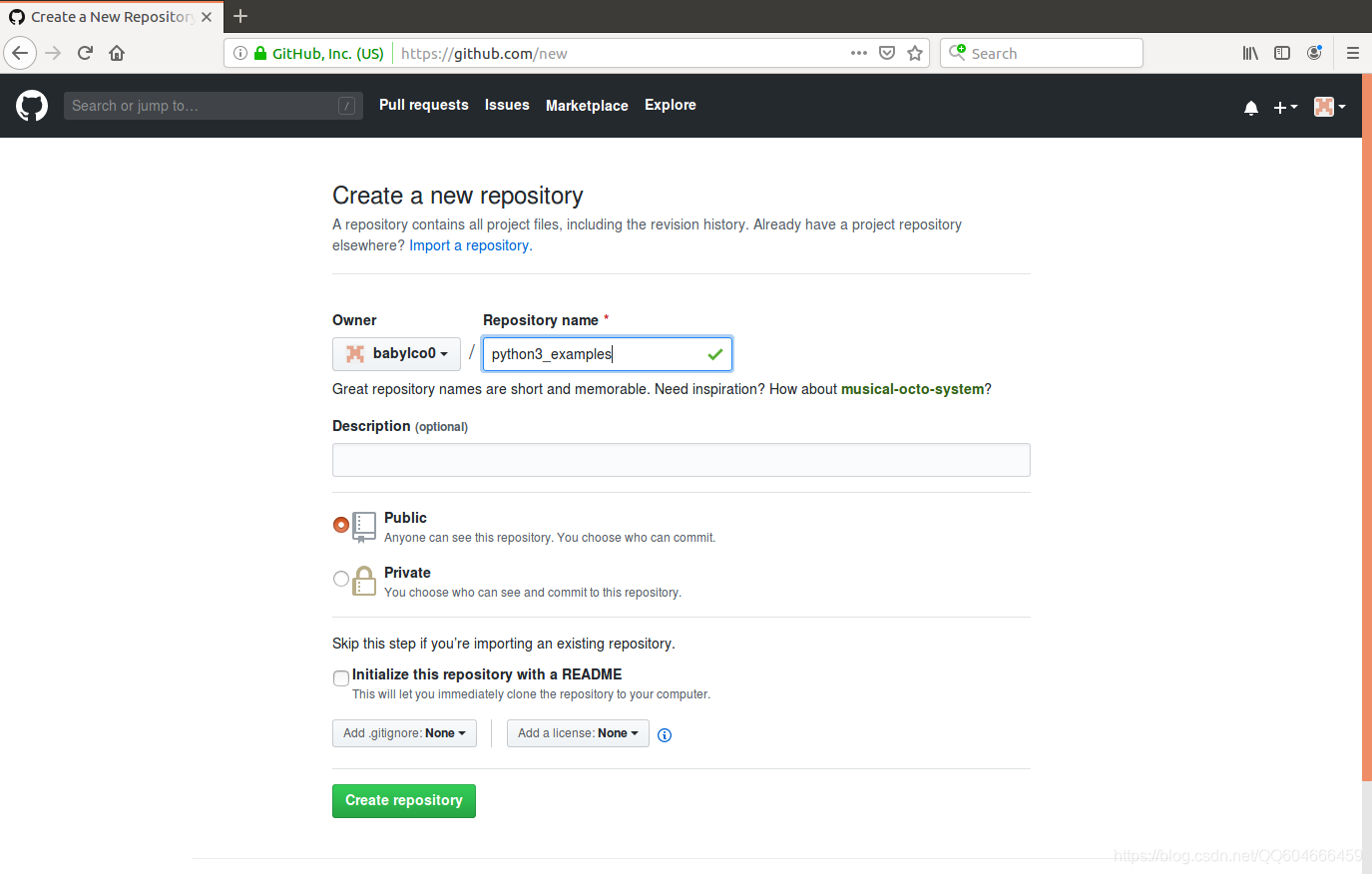Image resolution: width=1372 pixels, height=874 pixels.
Task: Expand the Add .gitignore dropdown
Action: pyautogui.click(x=404, y=733)
